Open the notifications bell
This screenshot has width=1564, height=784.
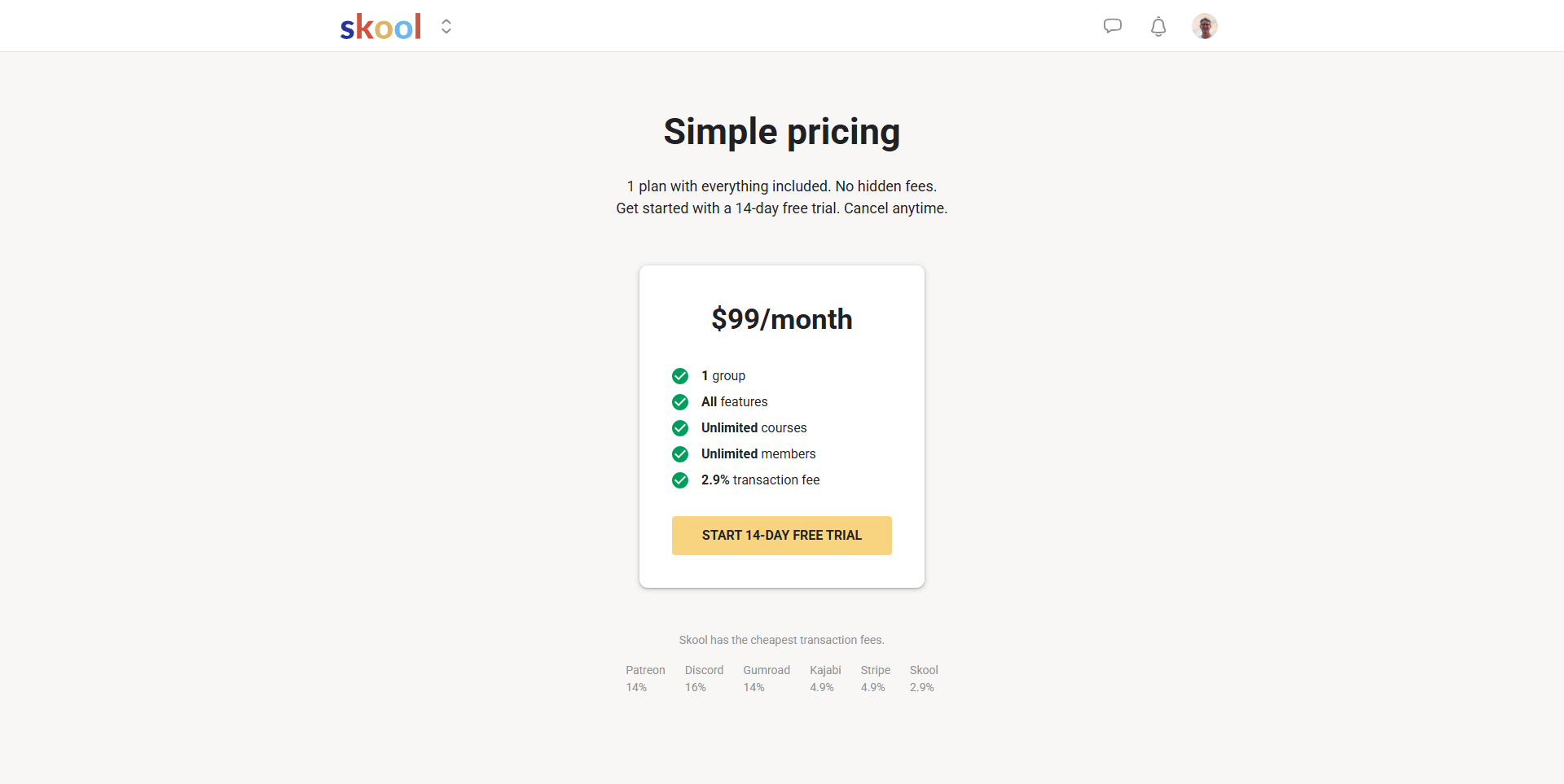(x=1158, y=27)
